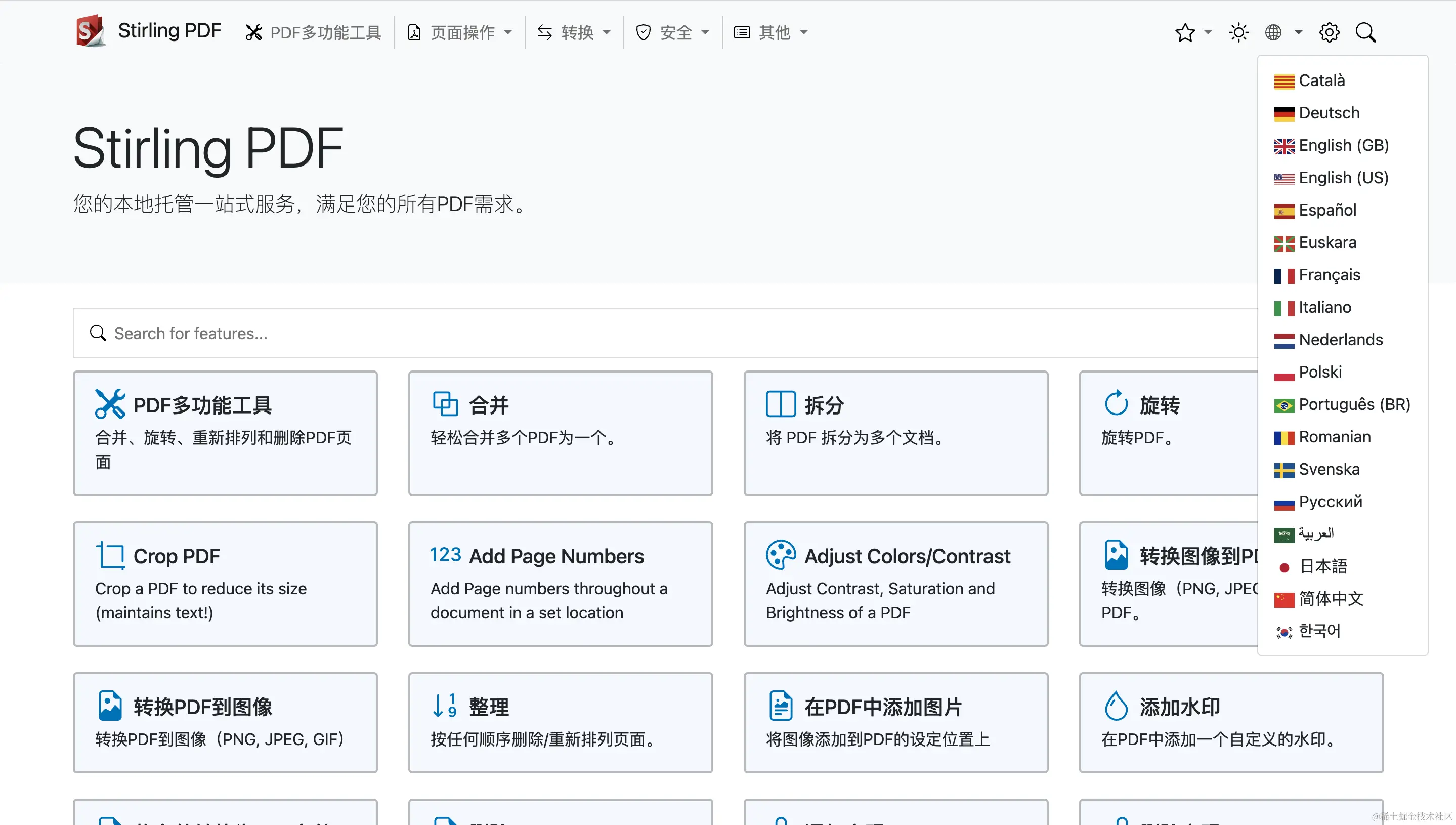The image size is (1456, 825).
Task: Click '将图像添加到PDF的设定位置上' description text
Action: tap(878, 739)
